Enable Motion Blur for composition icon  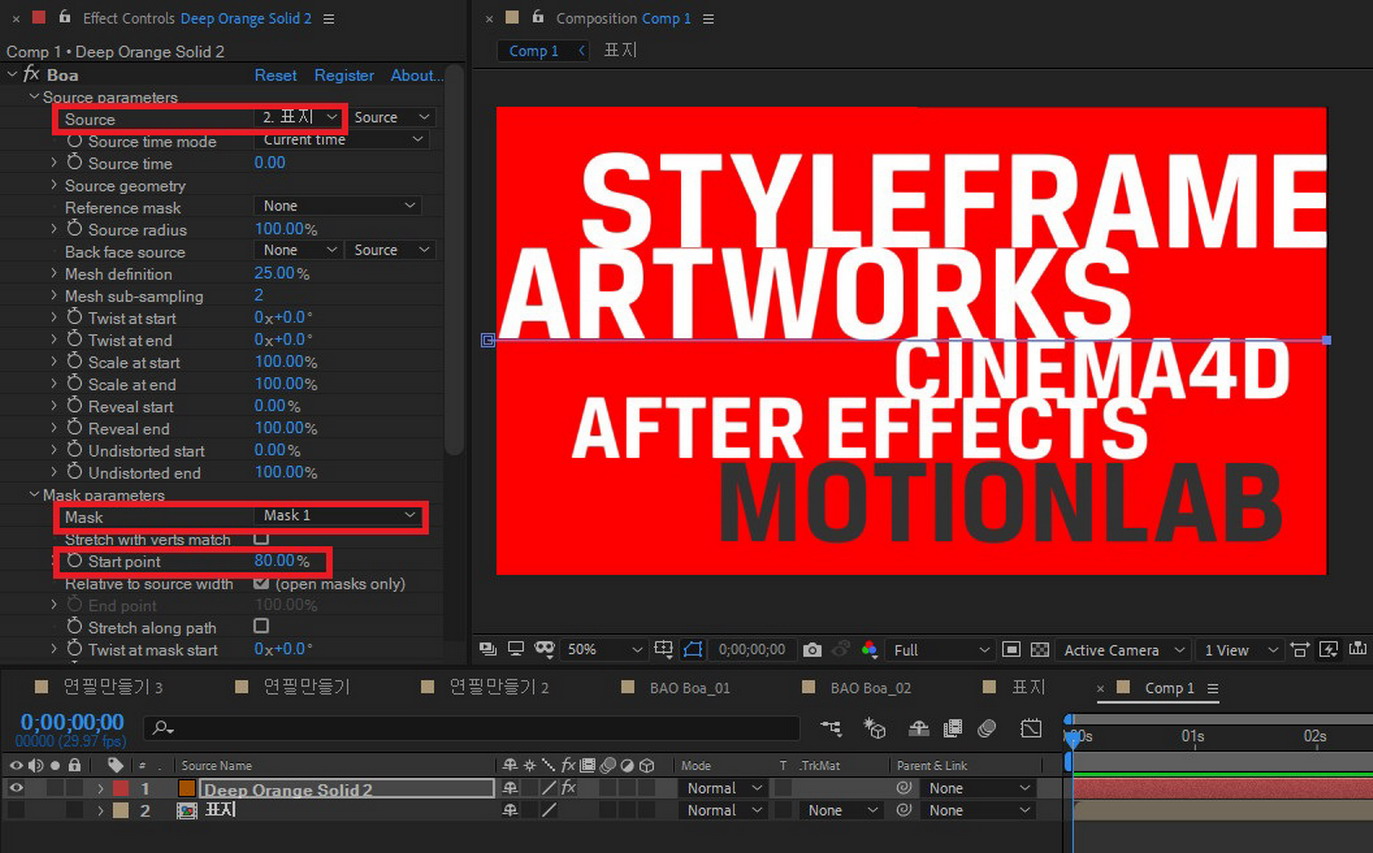click(x=987, y=728)
